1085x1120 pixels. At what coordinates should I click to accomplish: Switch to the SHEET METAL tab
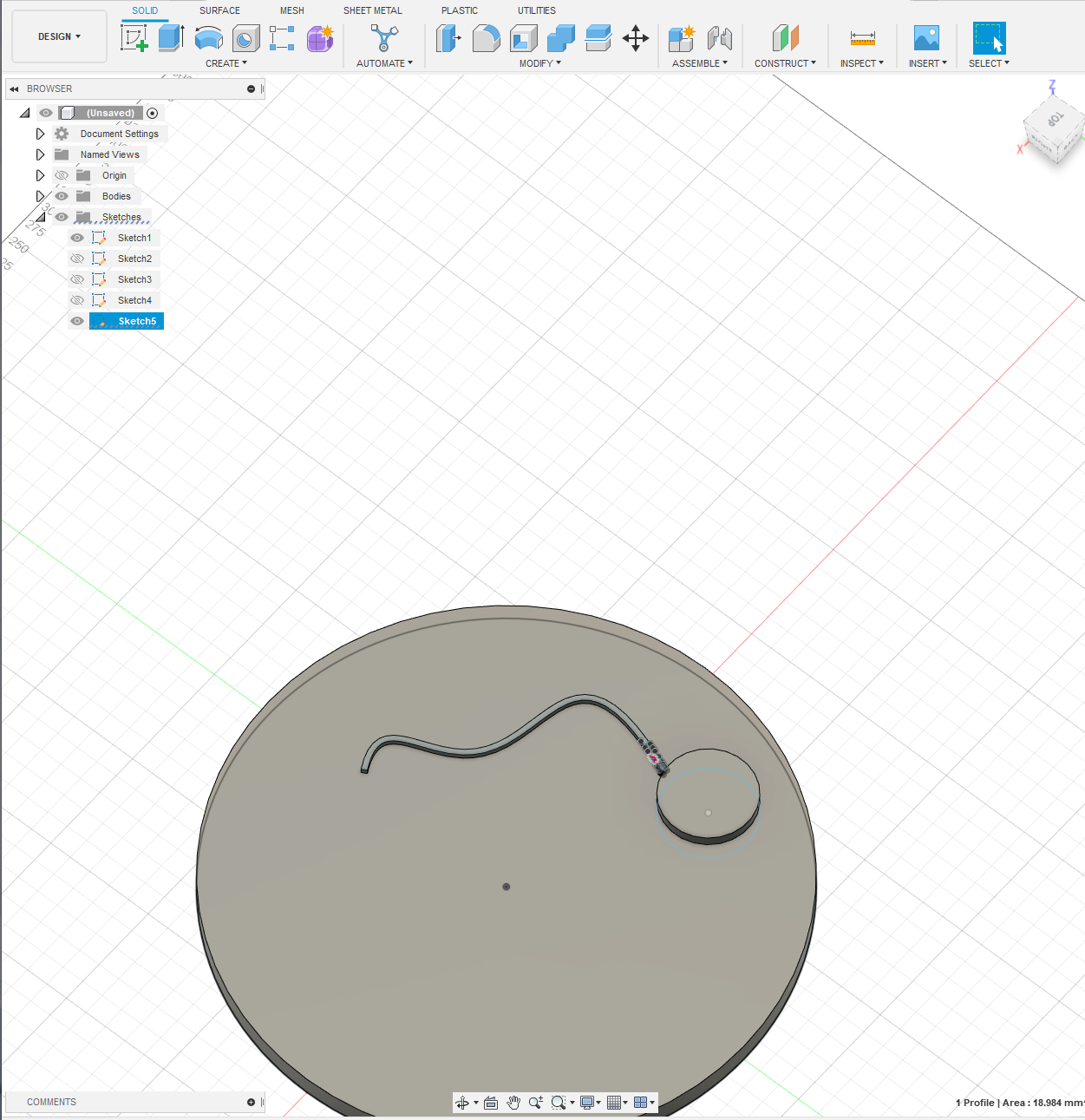click(x=373, y=10)
